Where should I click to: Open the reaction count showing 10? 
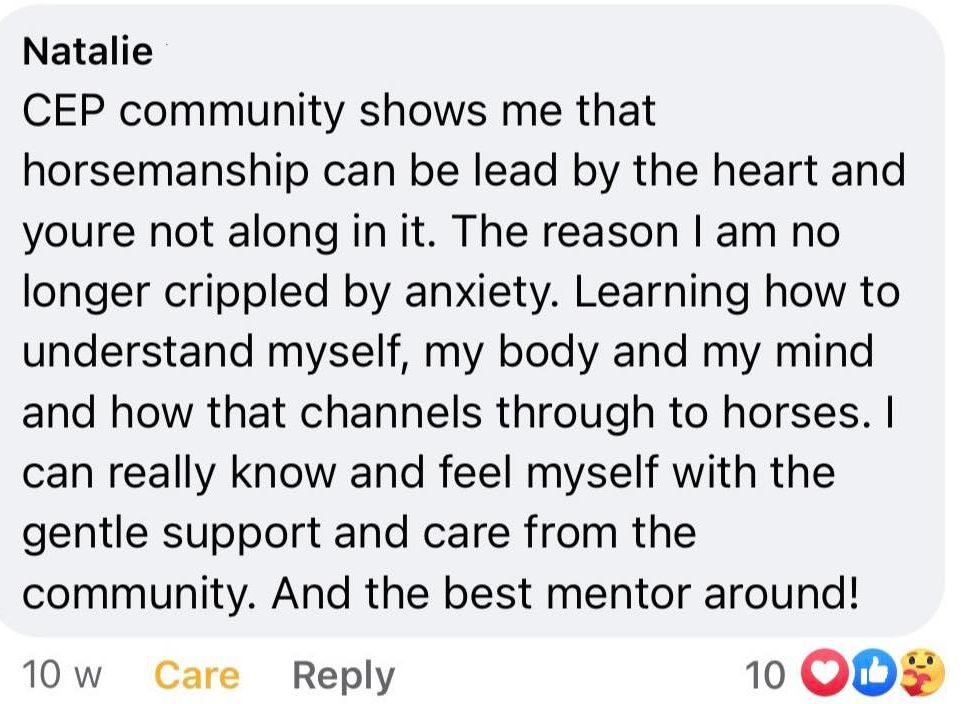point(766,676)
